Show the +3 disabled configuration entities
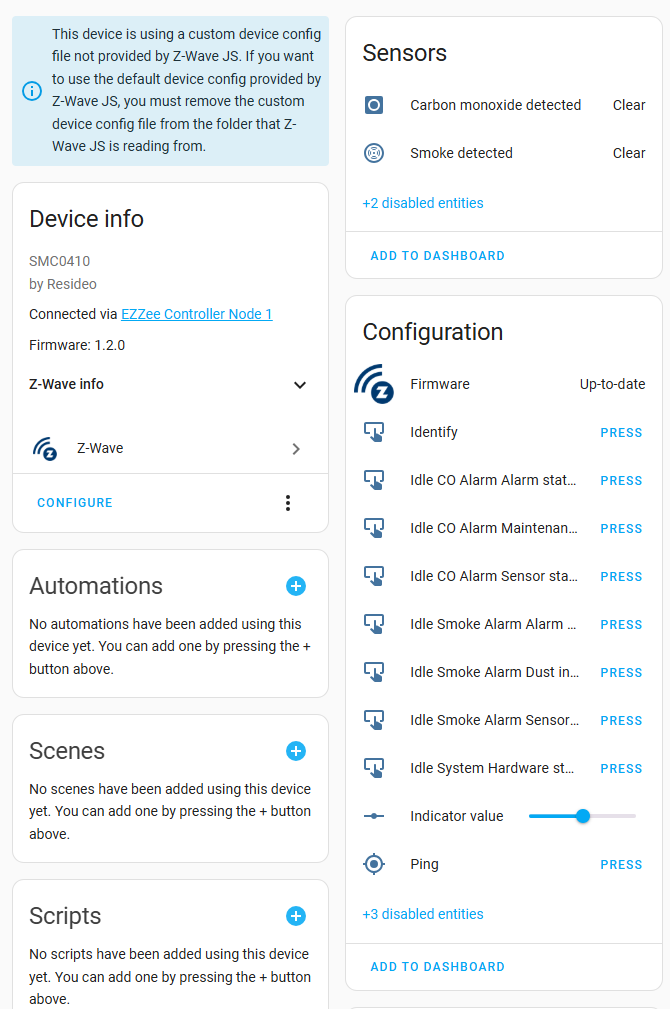This screenshot has height=1009, width=670. [x=423, y=914]
